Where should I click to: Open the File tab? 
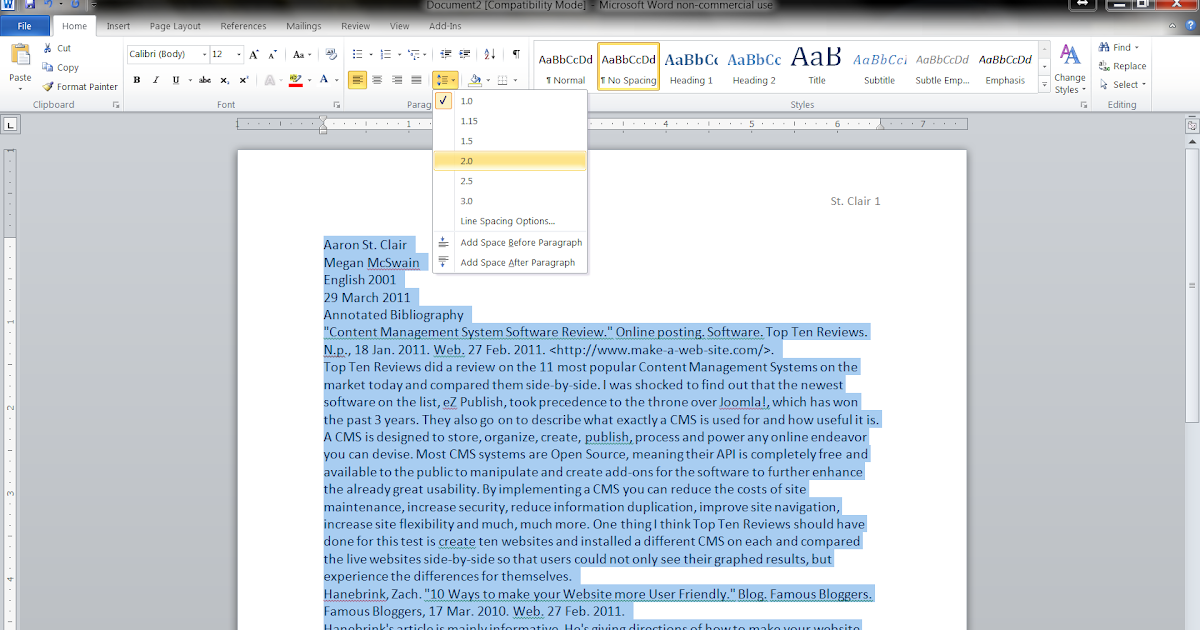[24, 26]
